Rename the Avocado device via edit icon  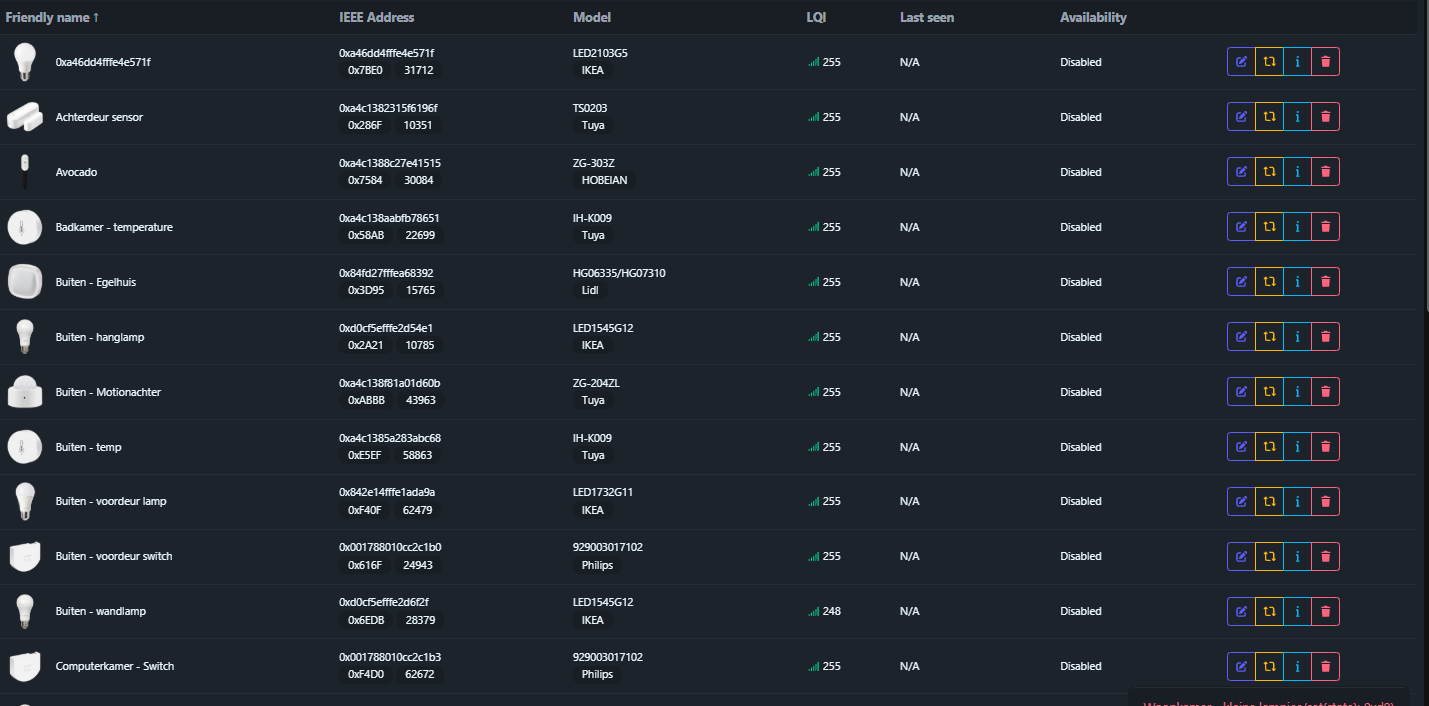(x=1241, y=172)
